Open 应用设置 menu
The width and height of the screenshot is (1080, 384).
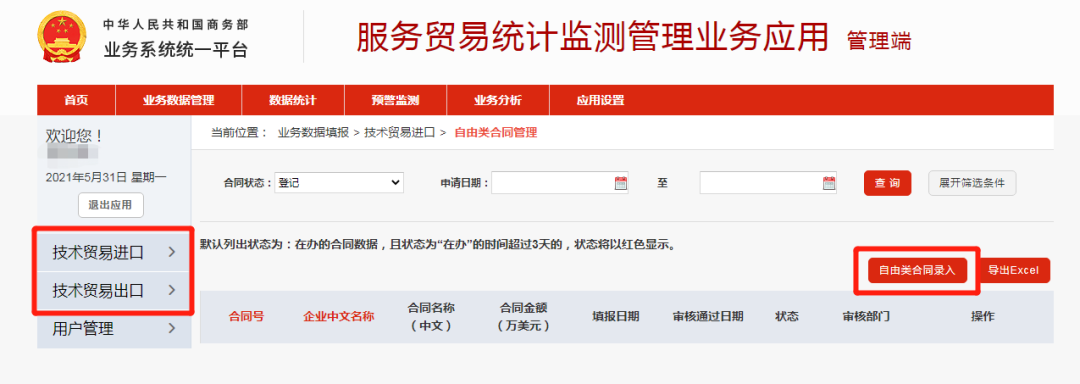[600, 100]
